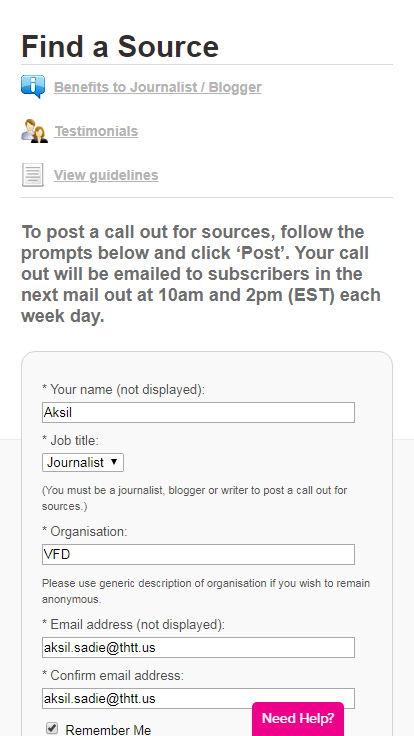Open the Testimonials link
The image size is (414, 736).
[96, 131]
